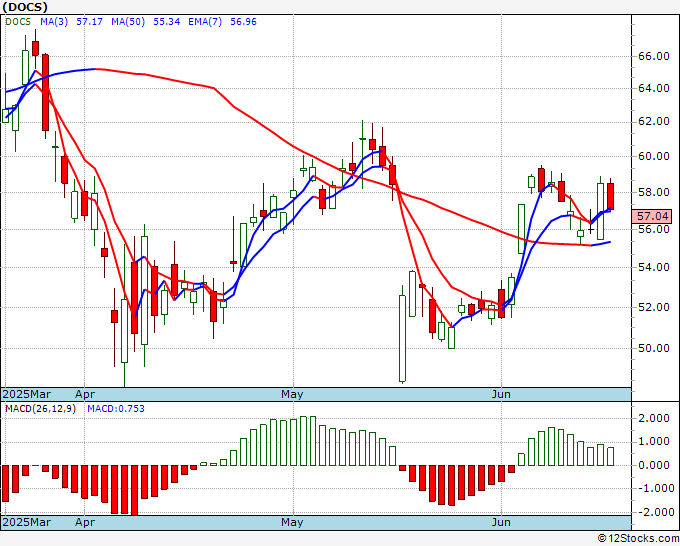Screen dimensions: 680x546
Task: Select the EMA(7) value 56.96
Action: pos(243,22)
